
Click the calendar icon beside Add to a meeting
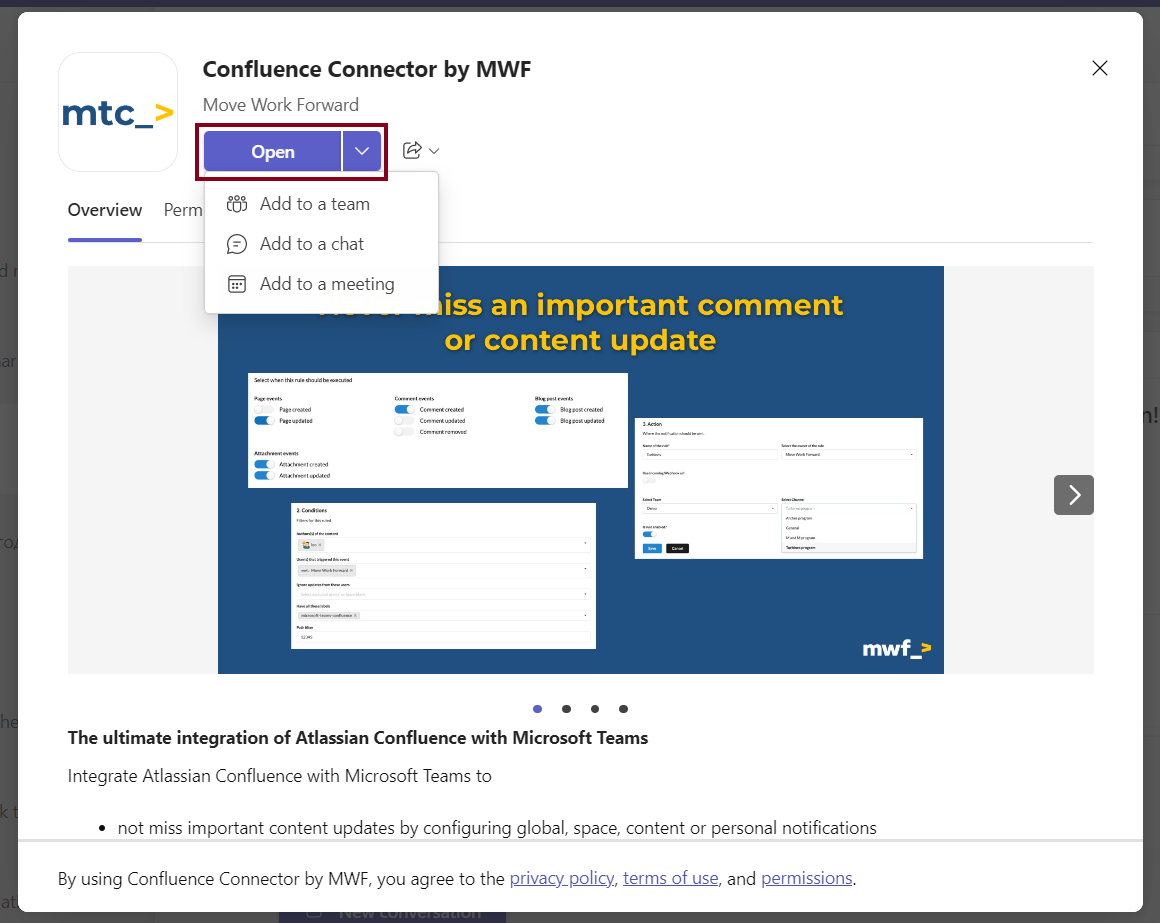coord(237,283)
